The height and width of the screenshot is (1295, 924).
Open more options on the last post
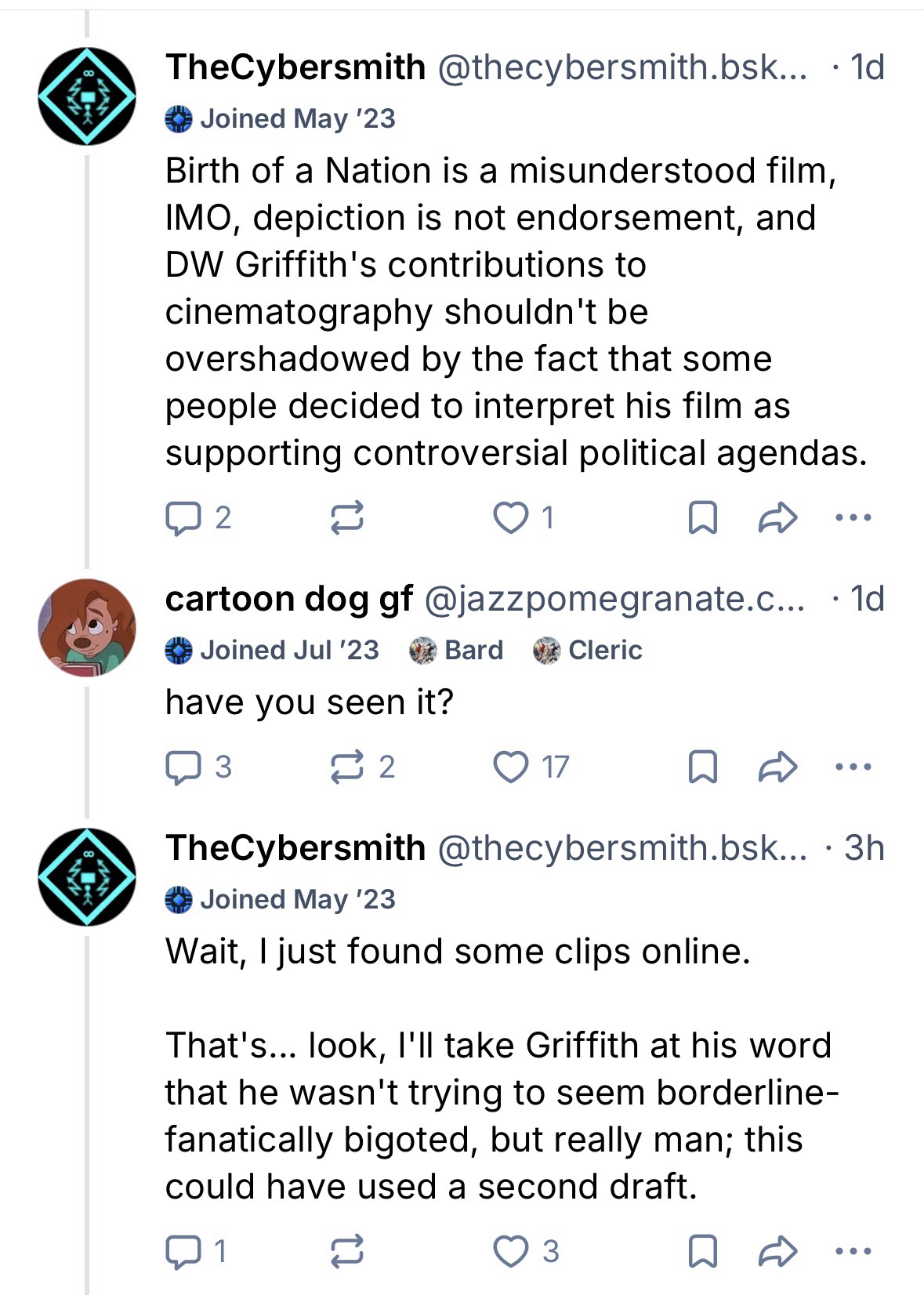tap(853, 1251)
